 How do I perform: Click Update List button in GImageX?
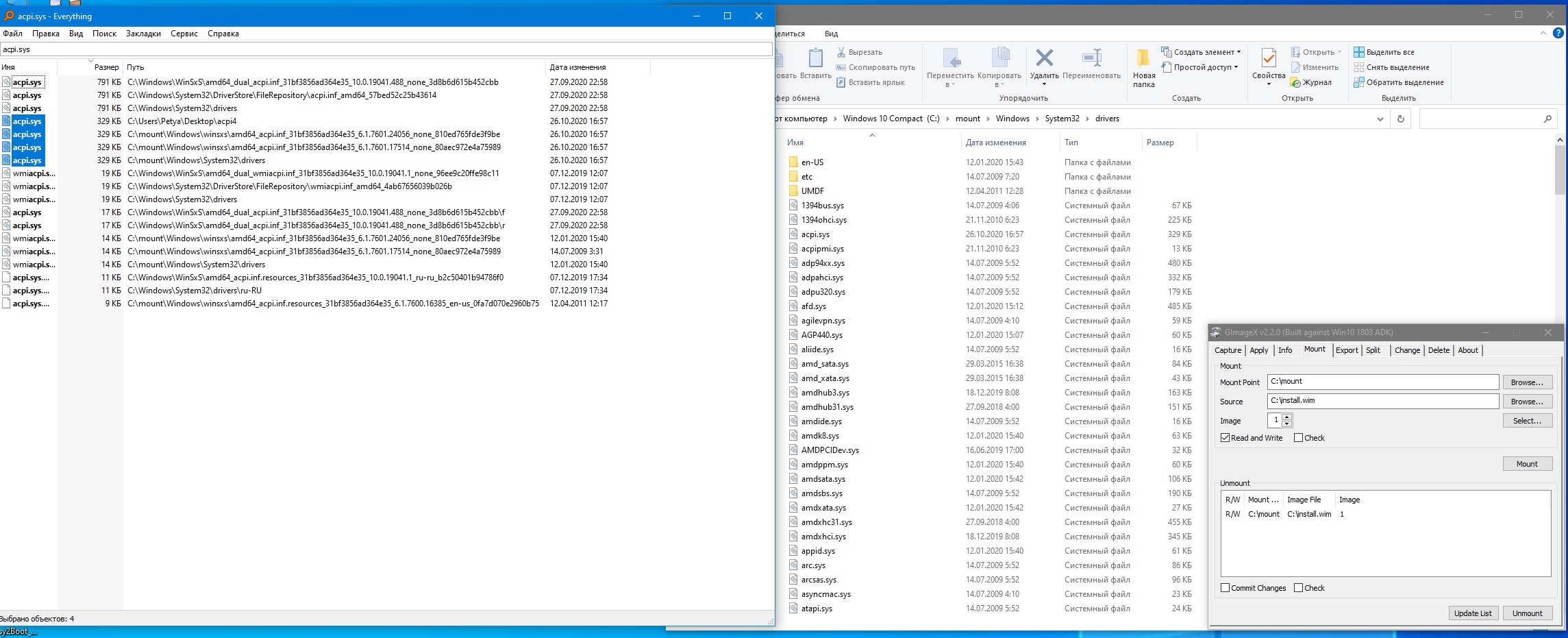pos(1473,613)
